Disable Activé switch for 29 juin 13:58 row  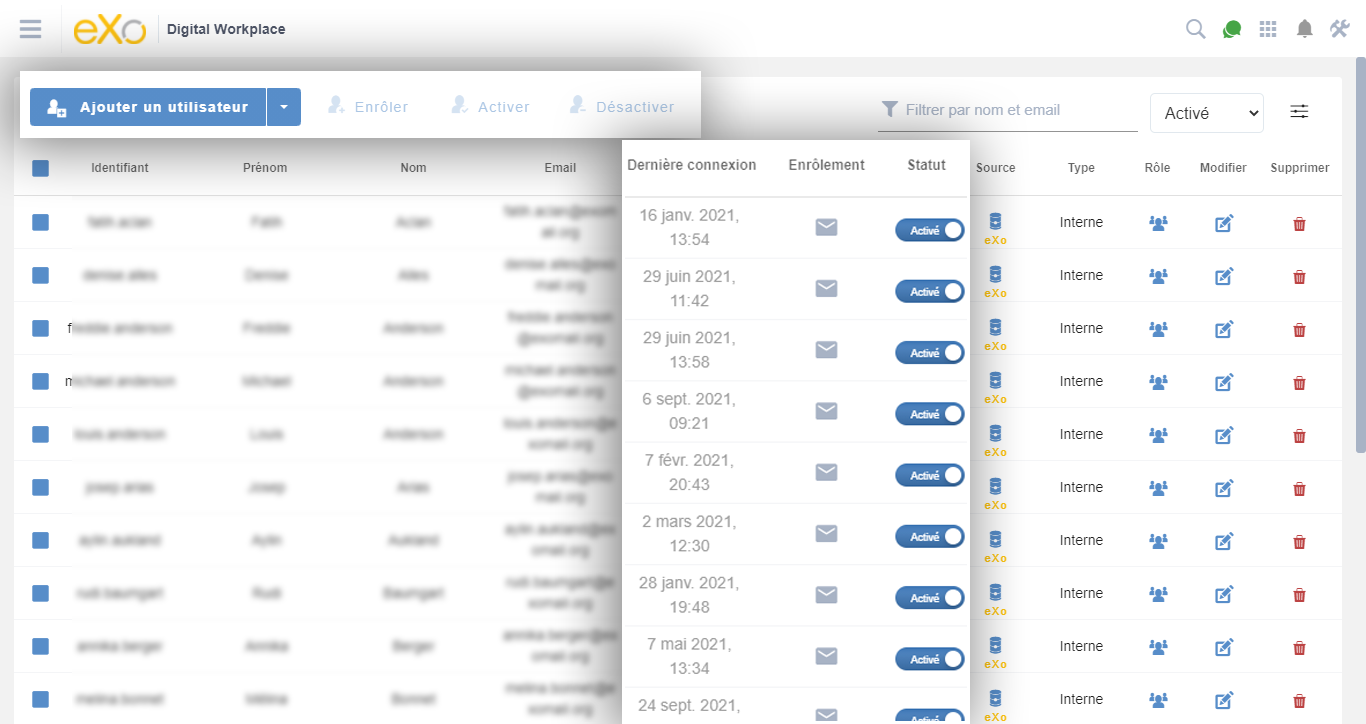tap(930, 352)
